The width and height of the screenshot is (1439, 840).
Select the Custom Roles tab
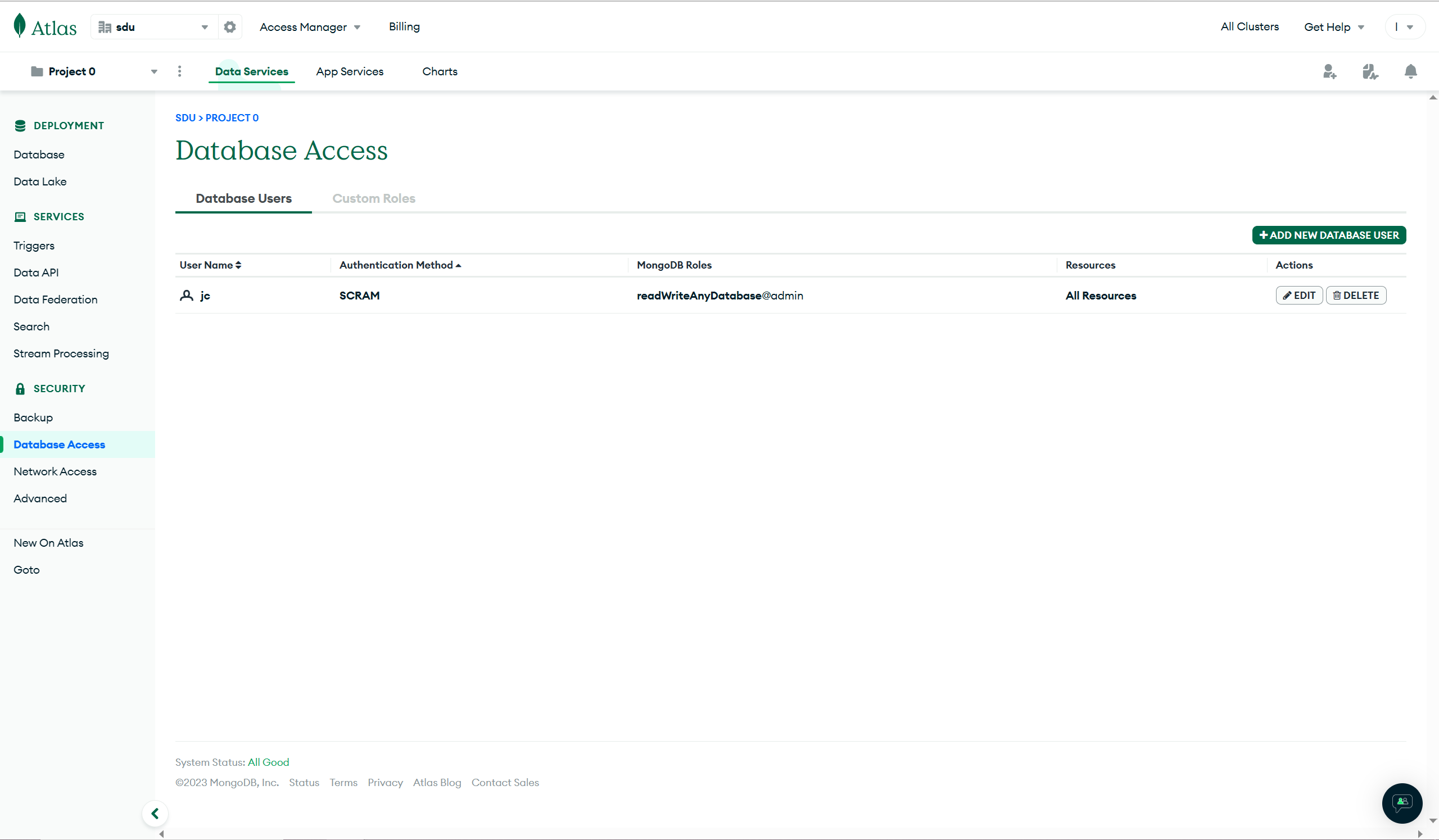tap(373, 198)
